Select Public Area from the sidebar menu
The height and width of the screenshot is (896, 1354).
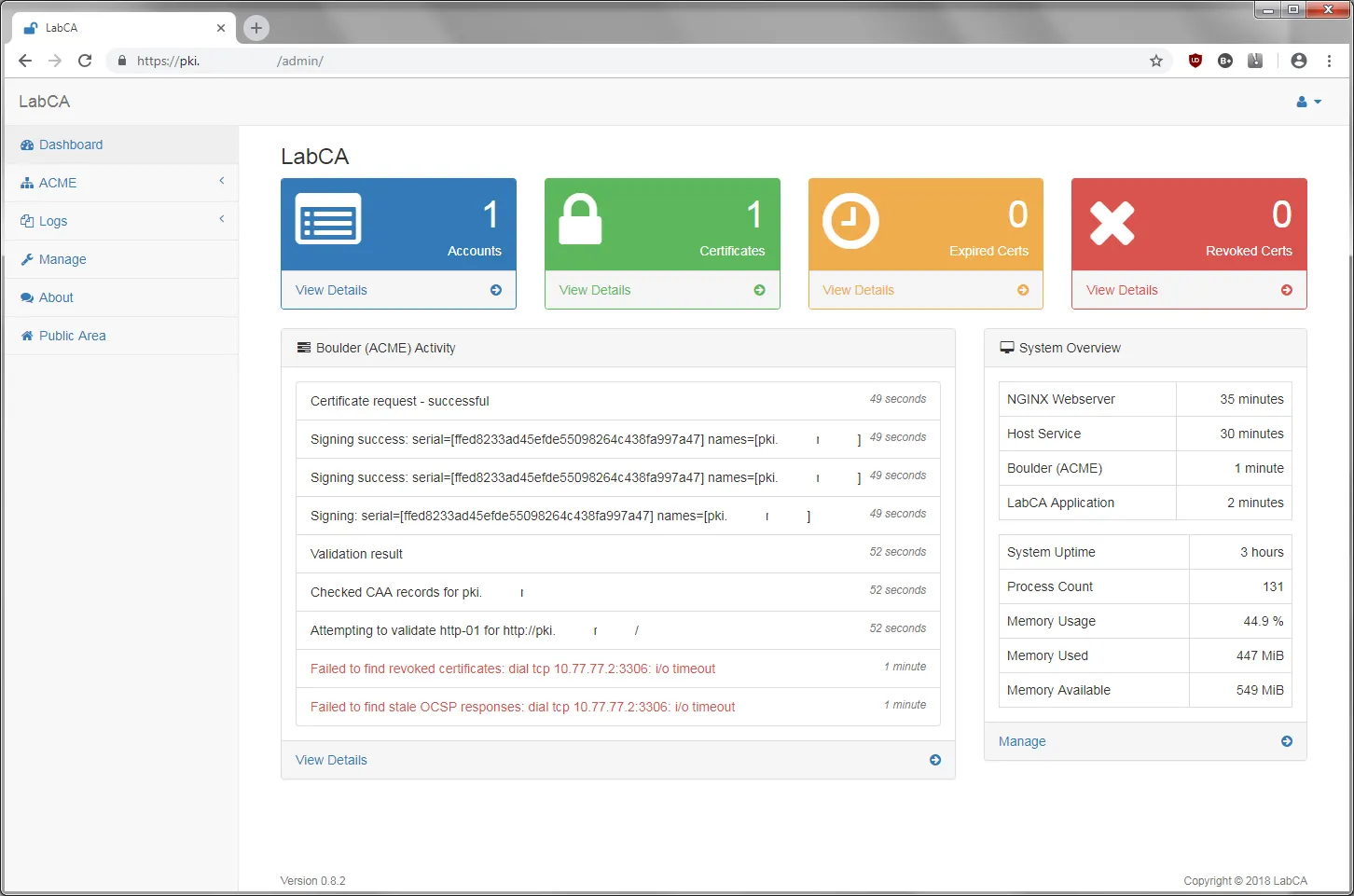pos(72,336)
